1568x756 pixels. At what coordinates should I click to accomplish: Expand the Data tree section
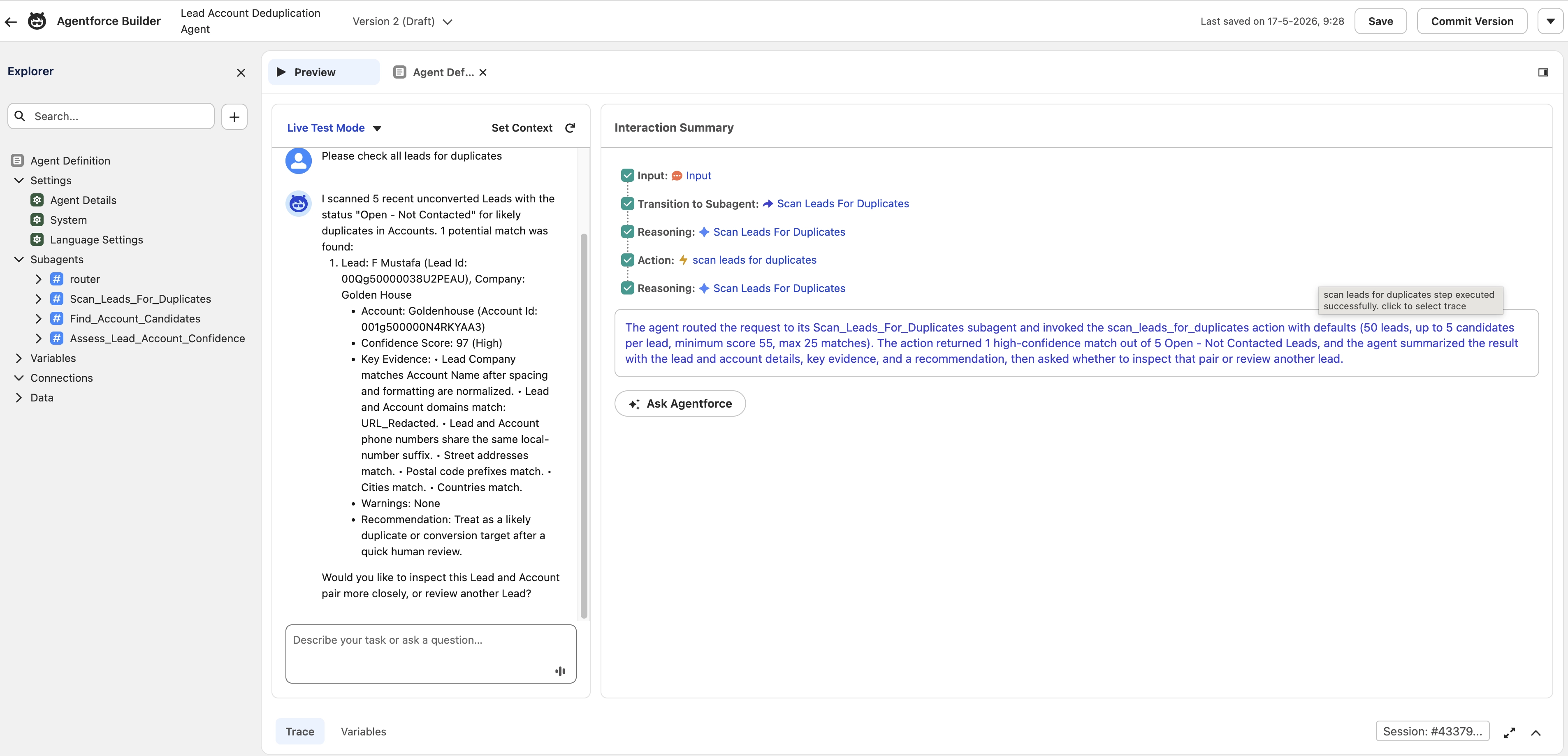coord(19,398)
